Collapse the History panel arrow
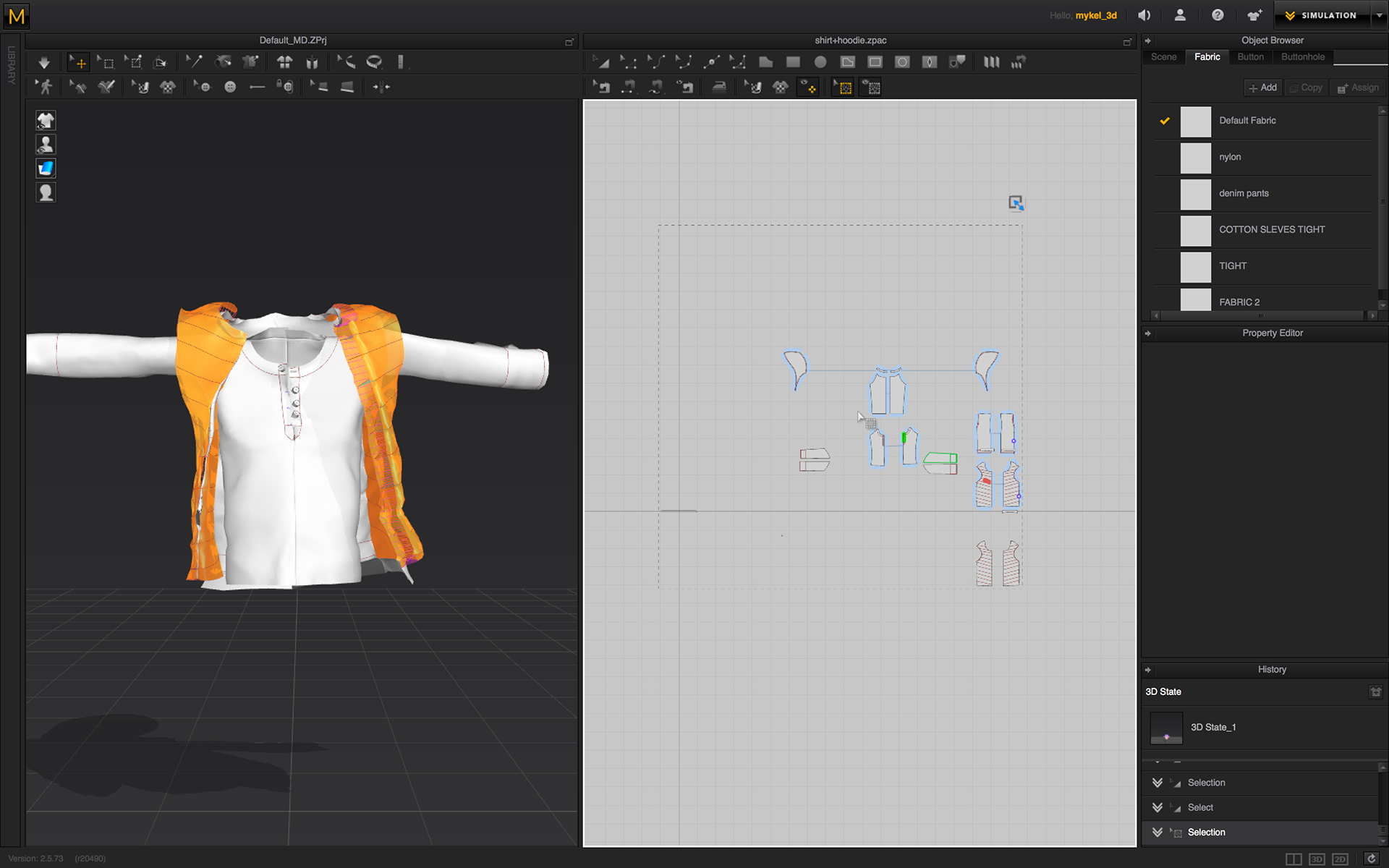The height and width of the screenshot is (868, 1389). click(1148, 670)
